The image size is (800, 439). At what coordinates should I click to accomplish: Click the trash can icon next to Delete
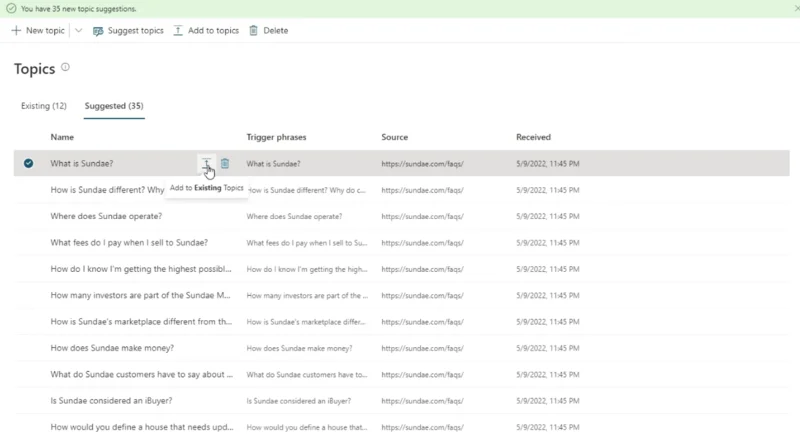pos(254,31)
